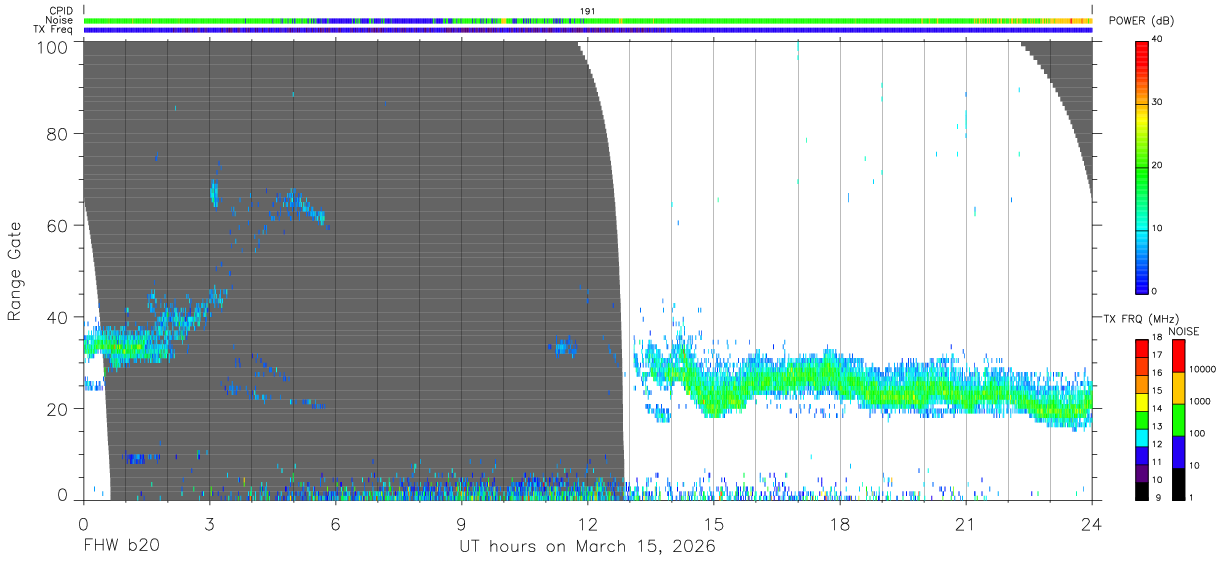
Task: Click the y-axis tick label 80
Action: pyautogui.click(x=59, y=134)
